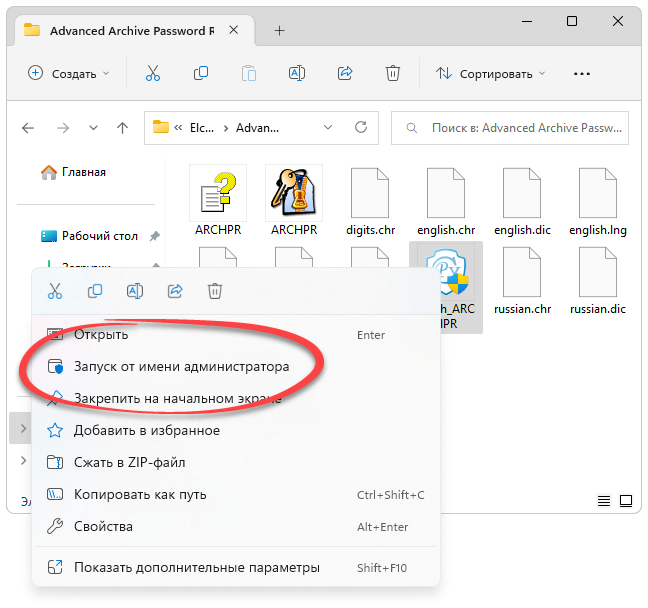Click the Cut icon in context menu

[x=55, y=291]
